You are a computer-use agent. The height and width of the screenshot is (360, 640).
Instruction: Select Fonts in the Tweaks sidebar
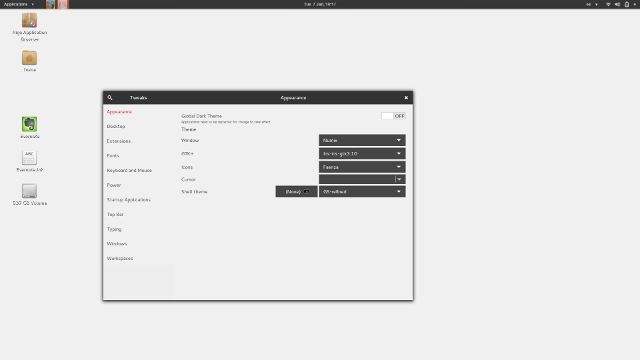point(113,156)
